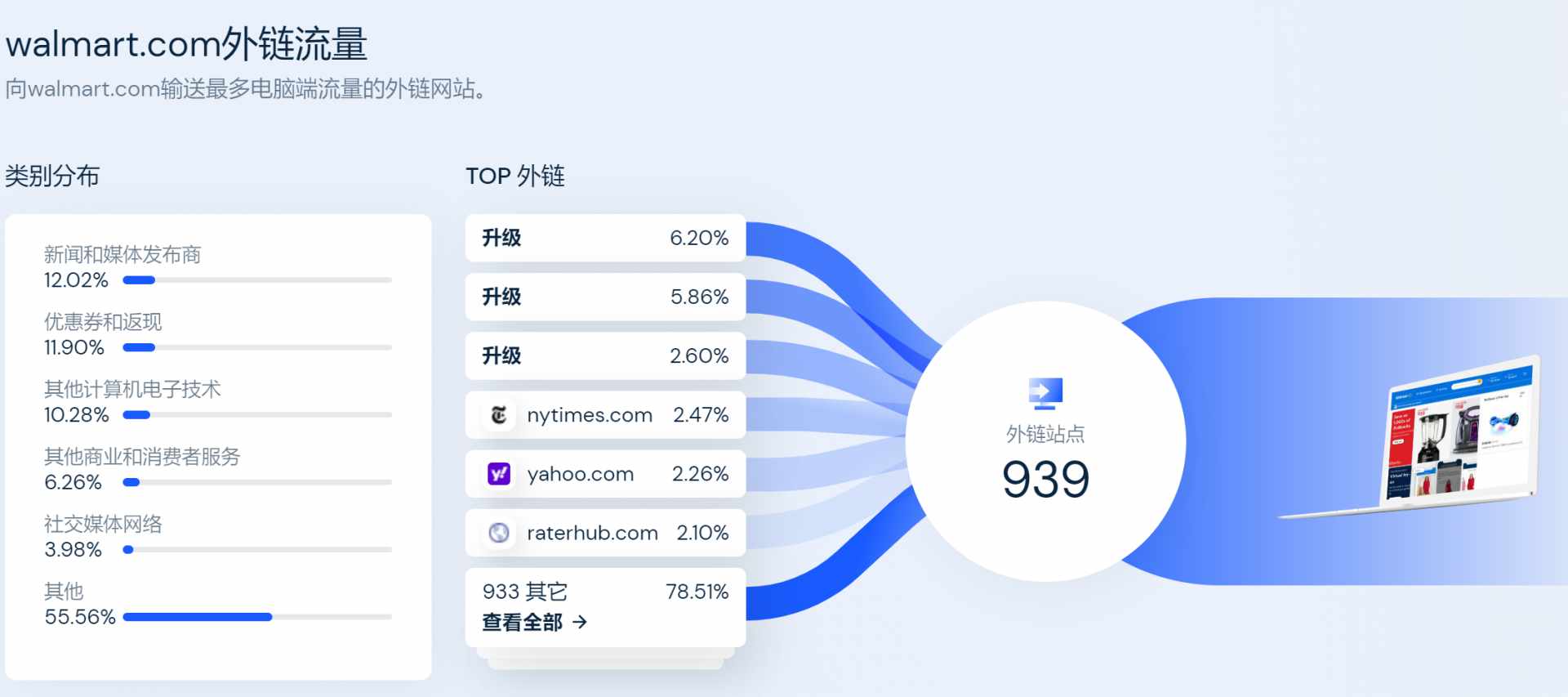Image resolution: width=1568 pixels, height=697 pixels.
Task: Click the 10.28% percentage value
Action: click(77, 415)
